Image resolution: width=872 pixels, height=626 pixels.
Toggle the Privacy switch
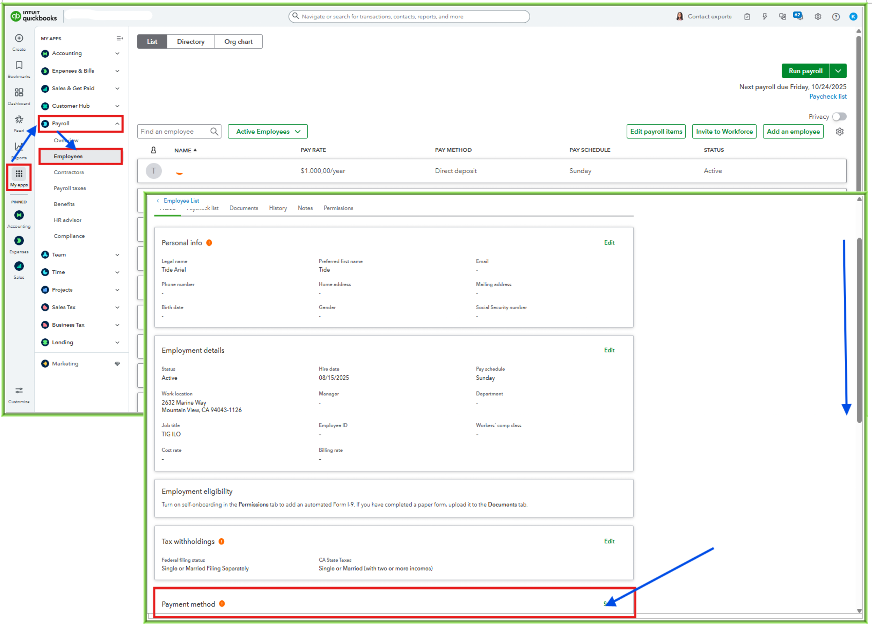[x=839, y=117]
